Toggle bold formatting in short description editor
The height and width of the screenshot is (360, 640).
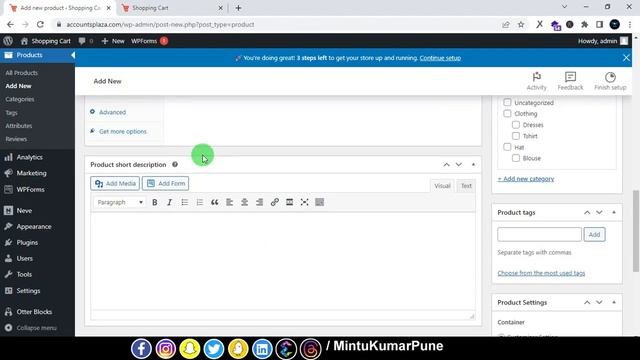(155, 202)
